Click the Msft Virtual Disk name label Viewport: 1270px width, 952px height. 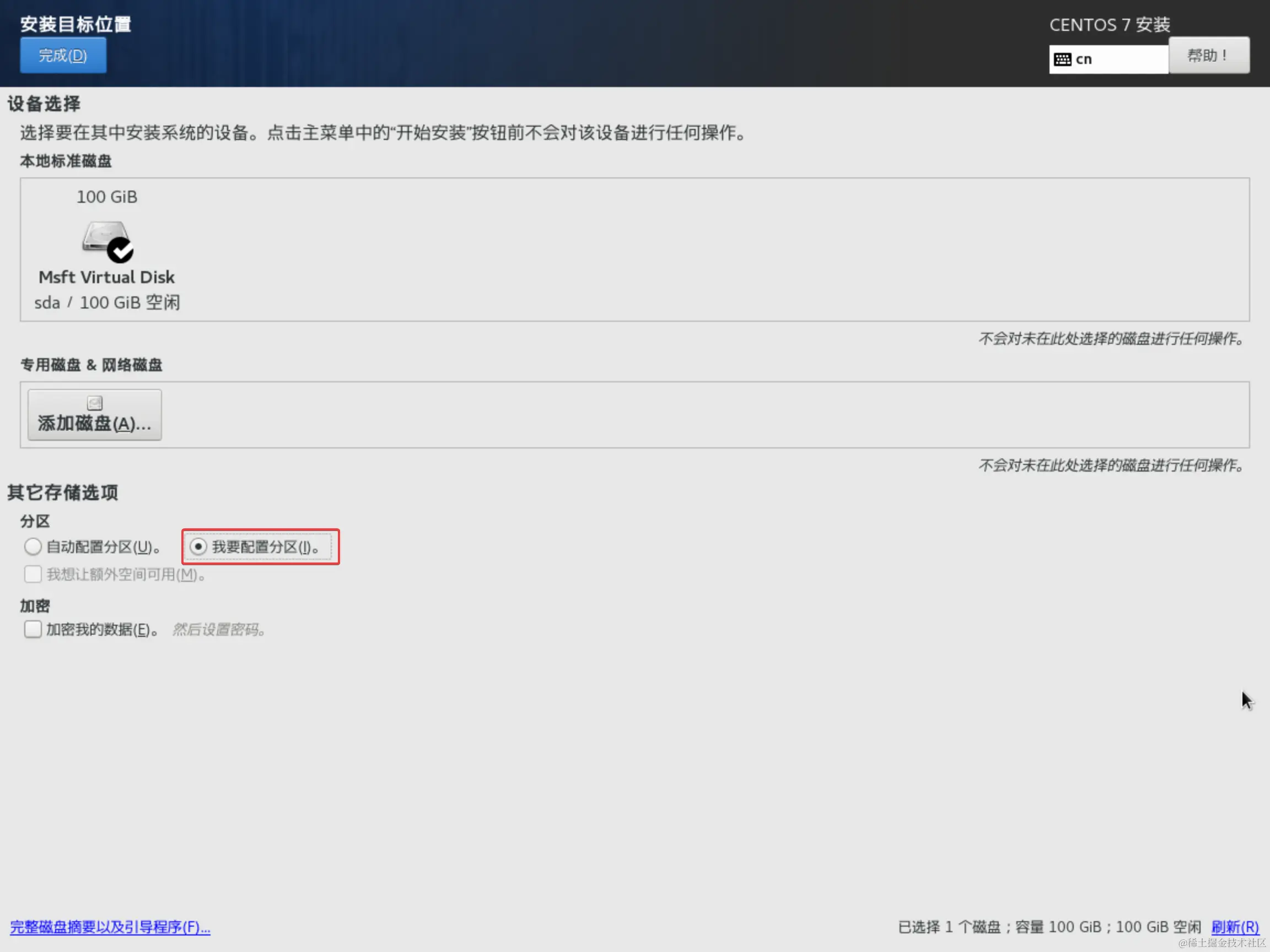(107, 277)
